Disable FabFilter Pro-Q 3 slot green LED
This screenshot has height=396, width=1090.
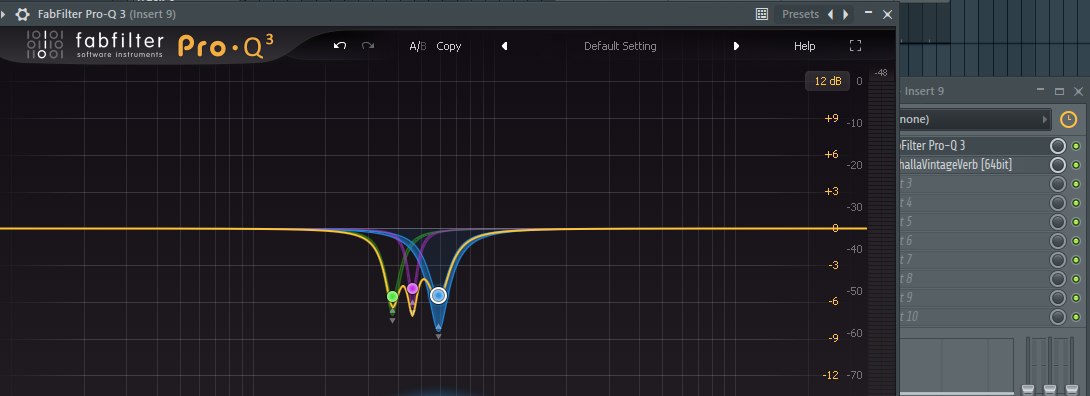coord(1076,146)
